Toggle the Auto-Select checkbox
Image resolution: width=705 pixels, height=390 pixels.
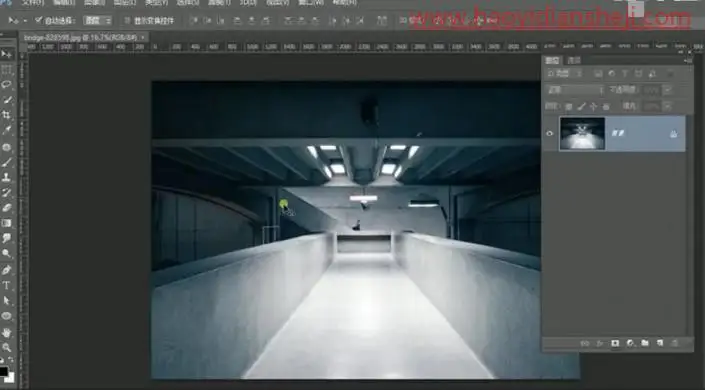[x=38, y=20]
